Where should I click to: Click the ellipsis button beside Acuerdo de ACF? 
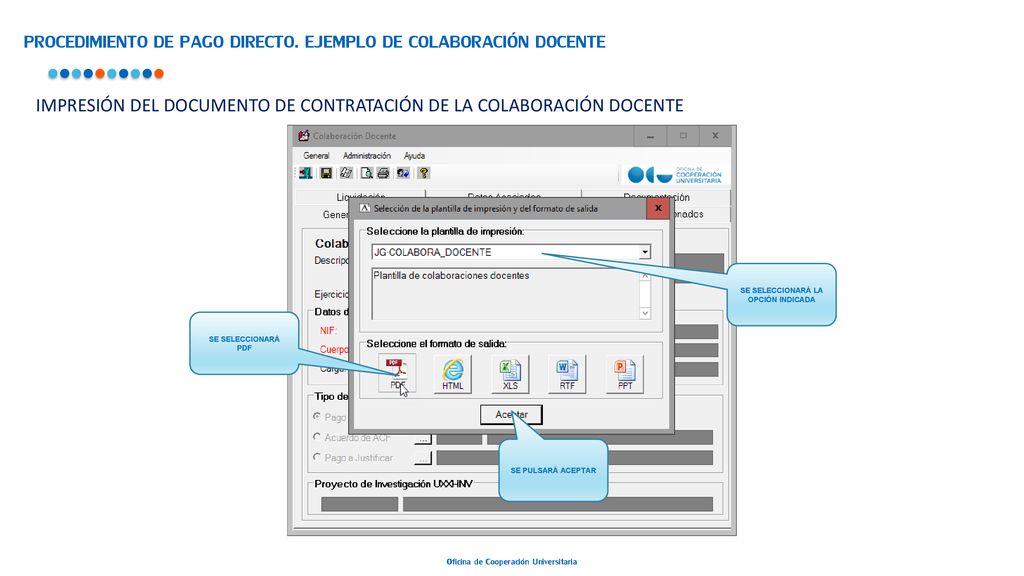click(423, 439)
